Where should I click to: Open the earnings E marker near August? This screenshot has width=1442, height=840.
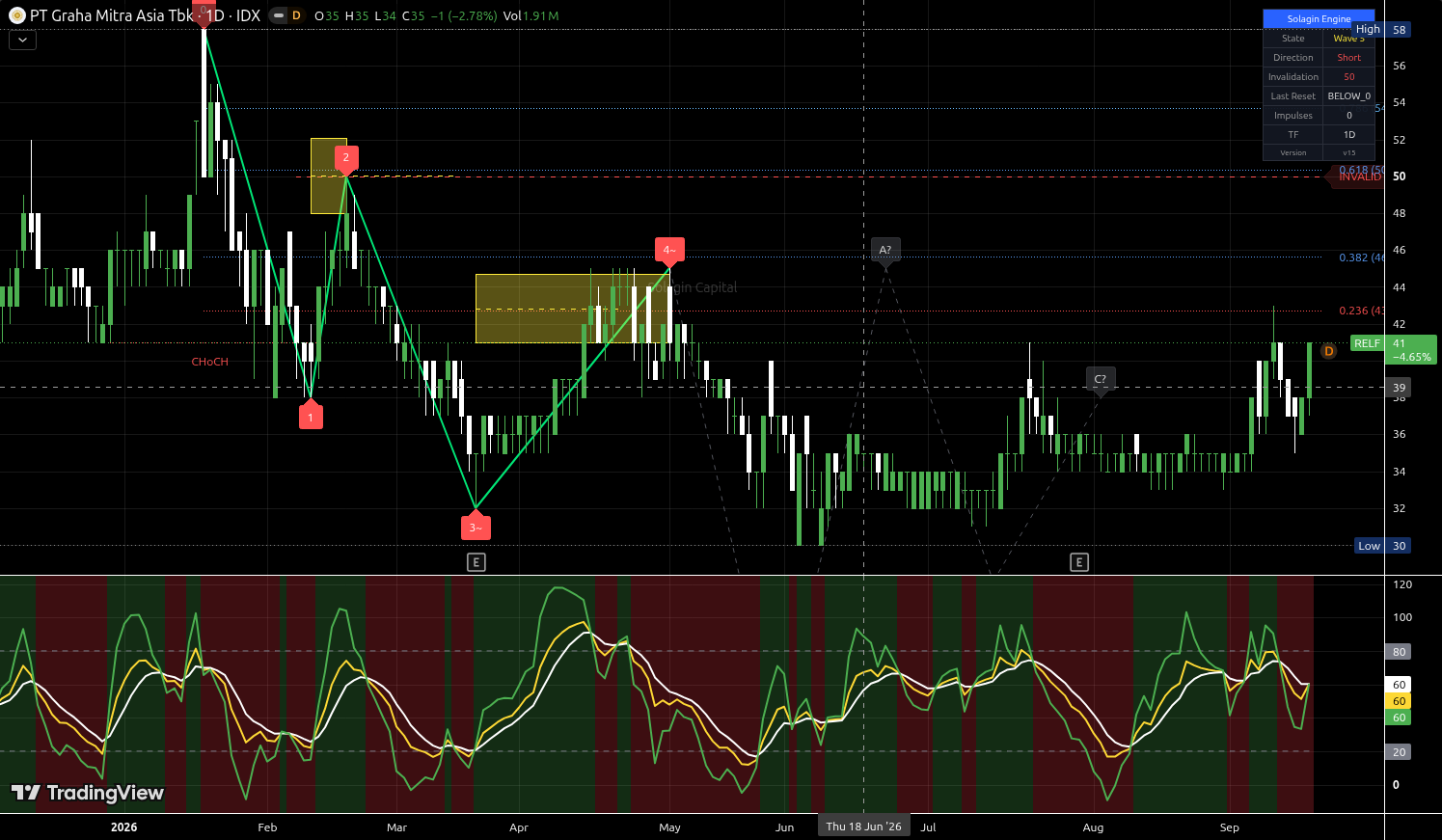click(1079, 561)
